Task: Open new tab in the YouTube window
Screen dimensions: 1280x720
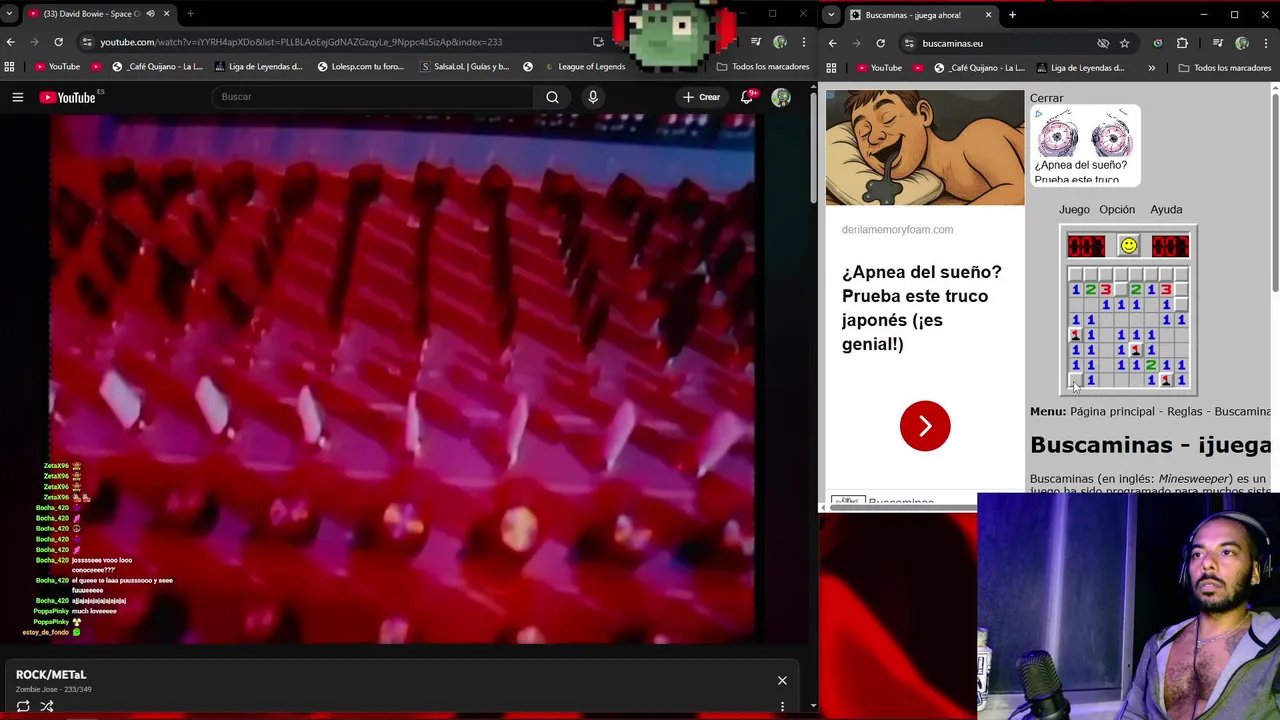Action: click(x=190, y=14)
